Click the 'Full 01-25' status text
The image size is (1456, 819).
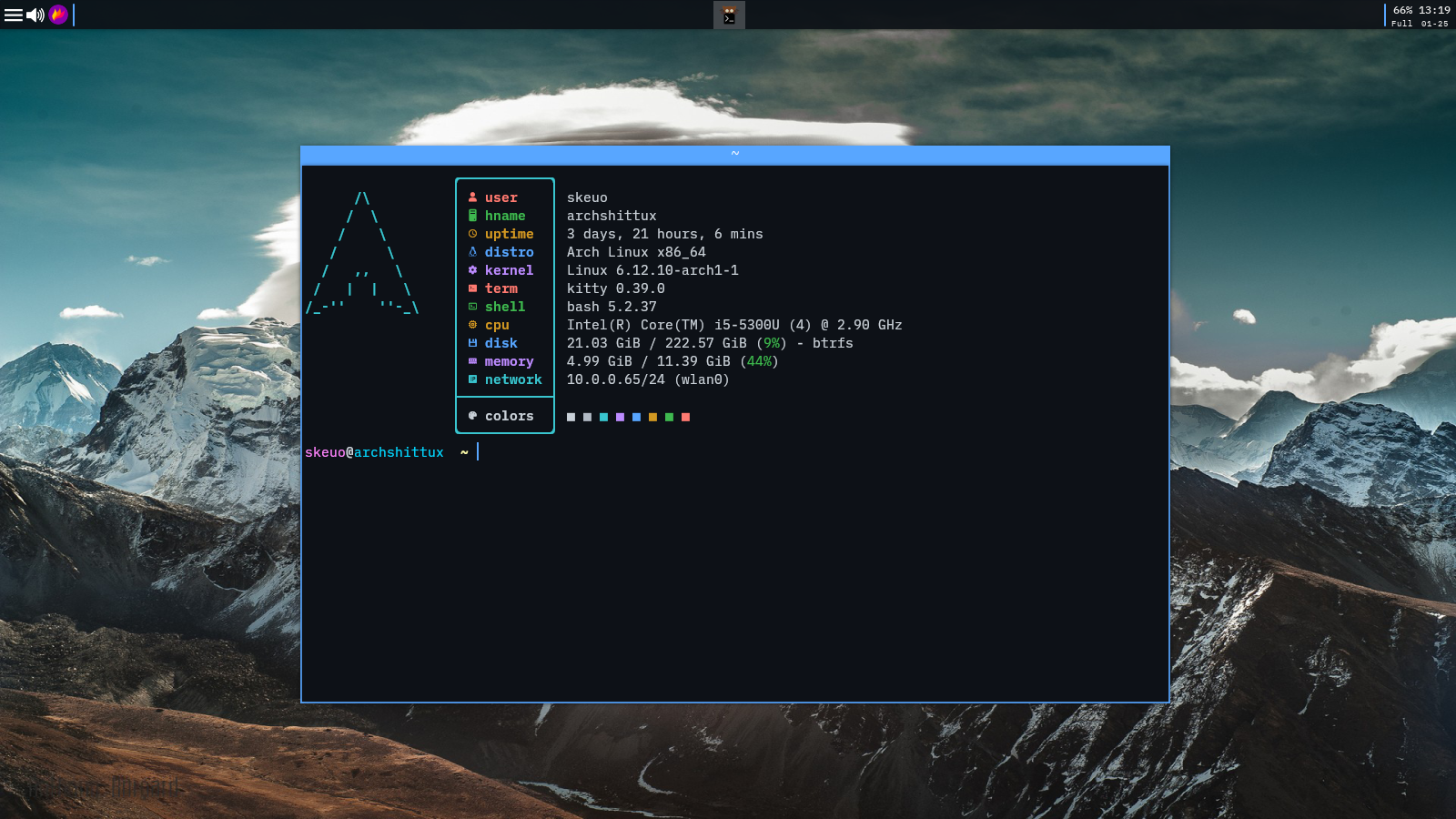tap(1420, 24)
